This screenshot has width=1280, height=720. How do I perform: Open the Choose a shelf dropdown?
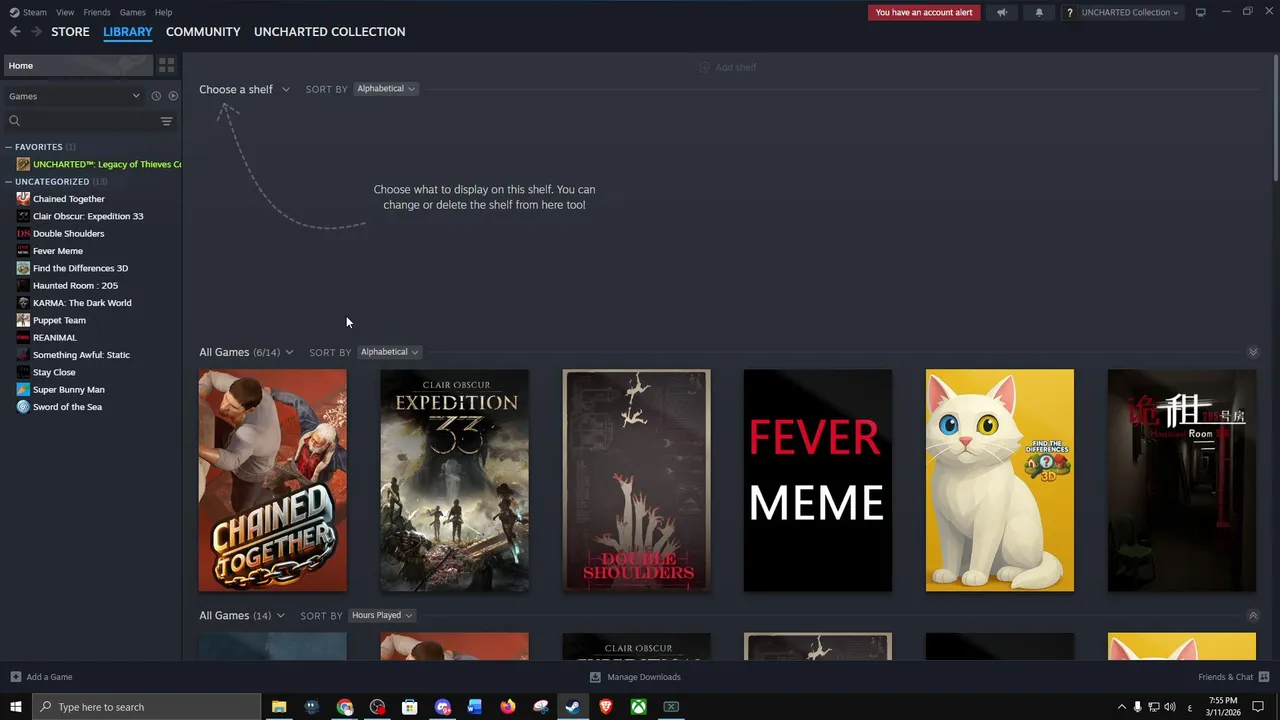pyautogui.click(x=244, y=89)
